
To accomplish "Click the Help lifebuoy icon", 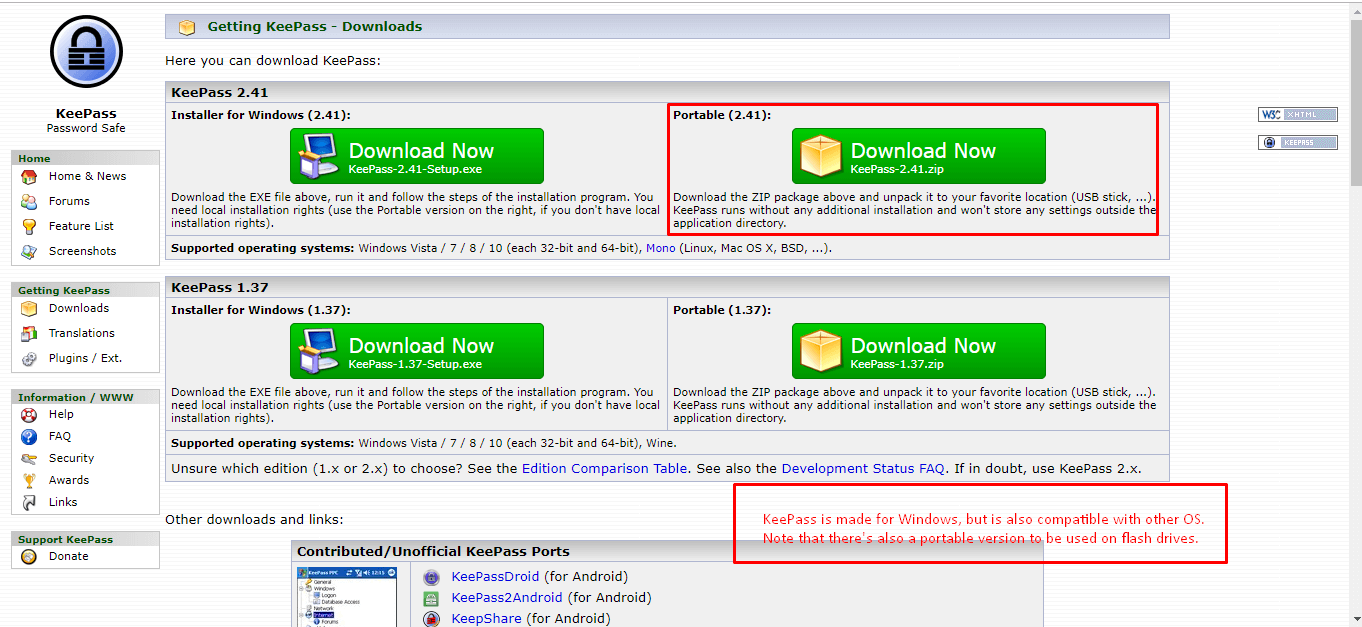I will (29, 414).
